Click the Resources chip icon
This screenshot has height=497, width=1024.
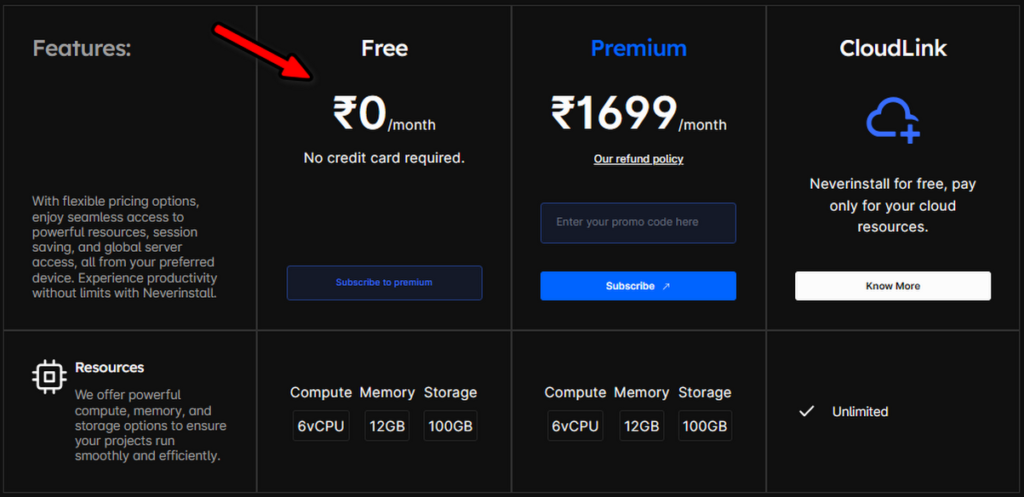[x=49, y=376]
